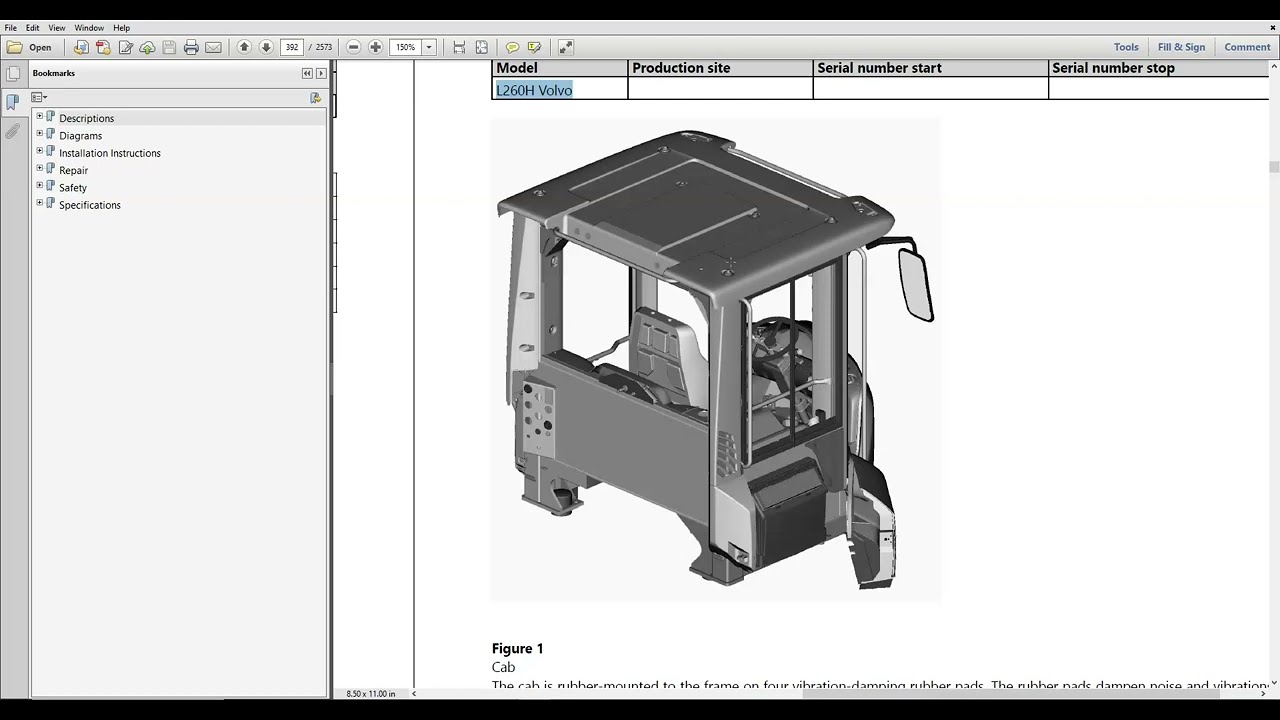The image size is (1280, 720).
Task: Click the horizontal scrollbar at bottom
Action: pyautogui.click(x=1012, y=693)
